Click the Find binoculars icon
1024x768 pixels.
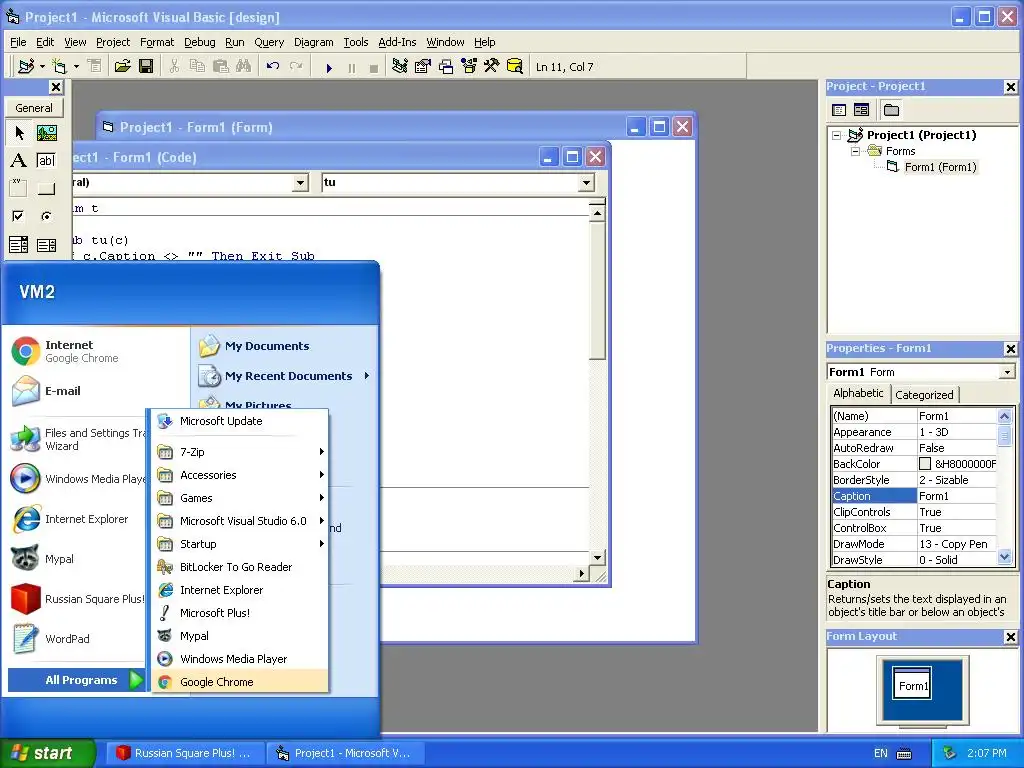244,66
